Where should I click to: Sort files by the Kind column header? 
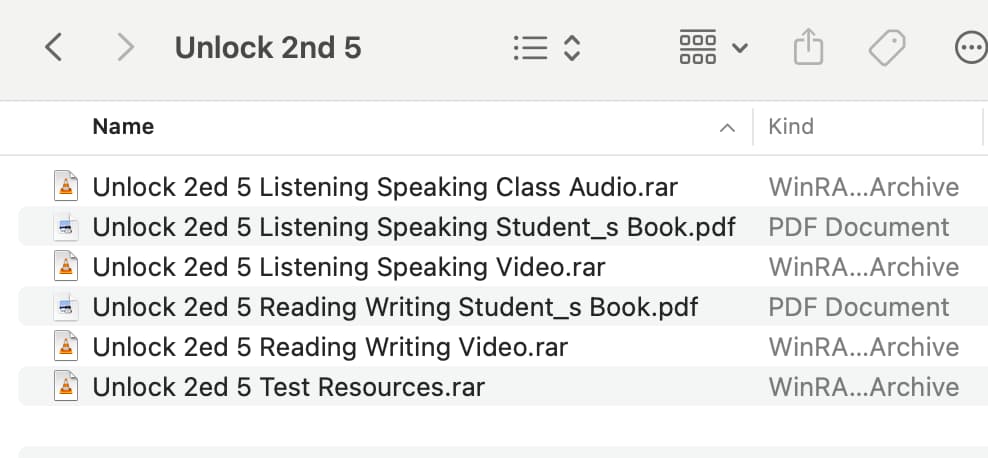791,127
